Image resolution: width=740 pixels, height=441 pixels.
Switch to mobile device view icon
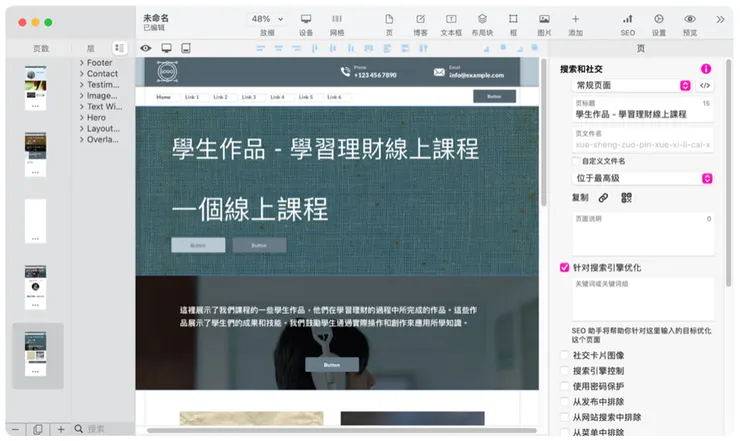tap(186, 48)
